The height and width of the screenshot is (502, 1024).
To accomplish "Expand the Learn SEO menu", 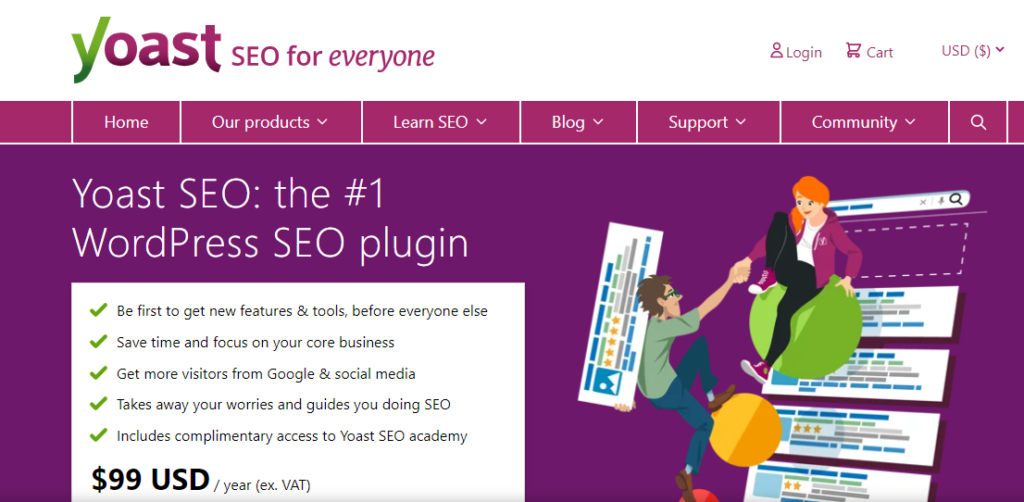I will click(x=440, y=122).
